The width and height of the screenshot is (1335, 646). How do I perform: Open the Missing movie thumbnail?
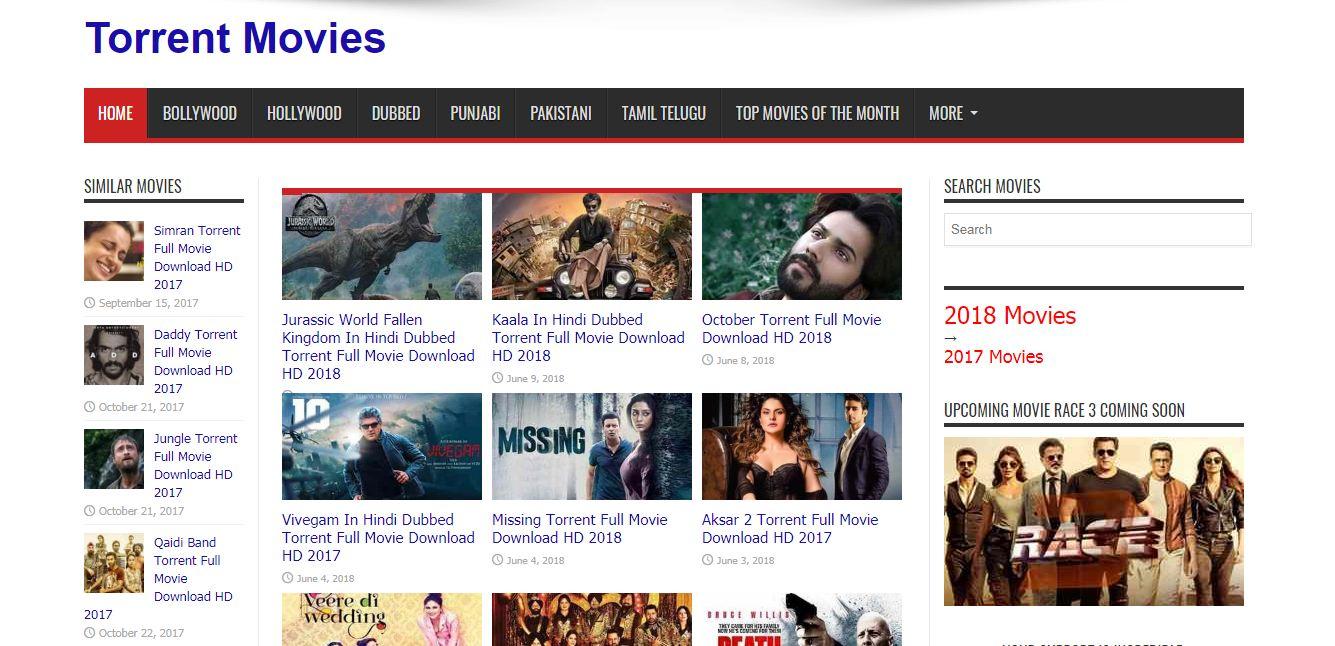click(592, 446)
